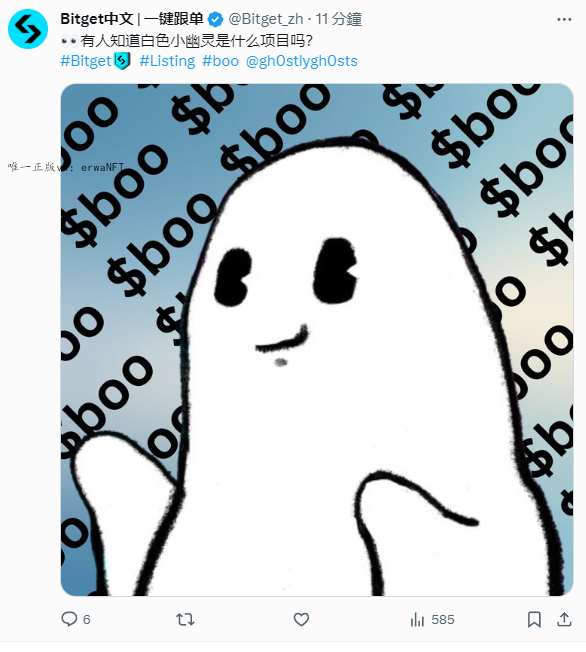586x652 pixels.
Task: Visit the @gh0stlygh0sts mention
Action: (x=302, y=61)
